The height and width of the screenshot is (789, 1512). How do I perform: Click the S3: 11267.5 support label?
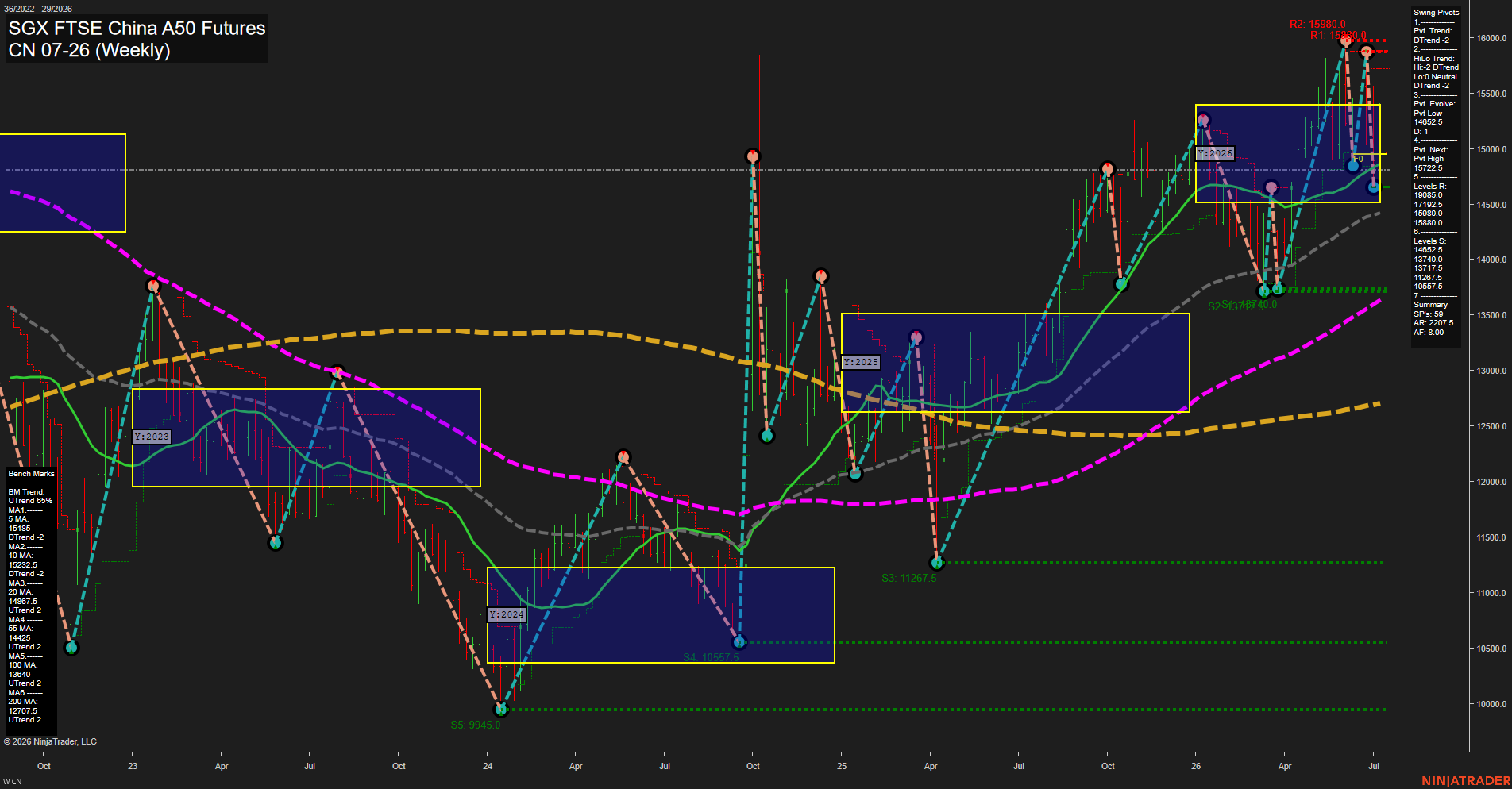908,578
